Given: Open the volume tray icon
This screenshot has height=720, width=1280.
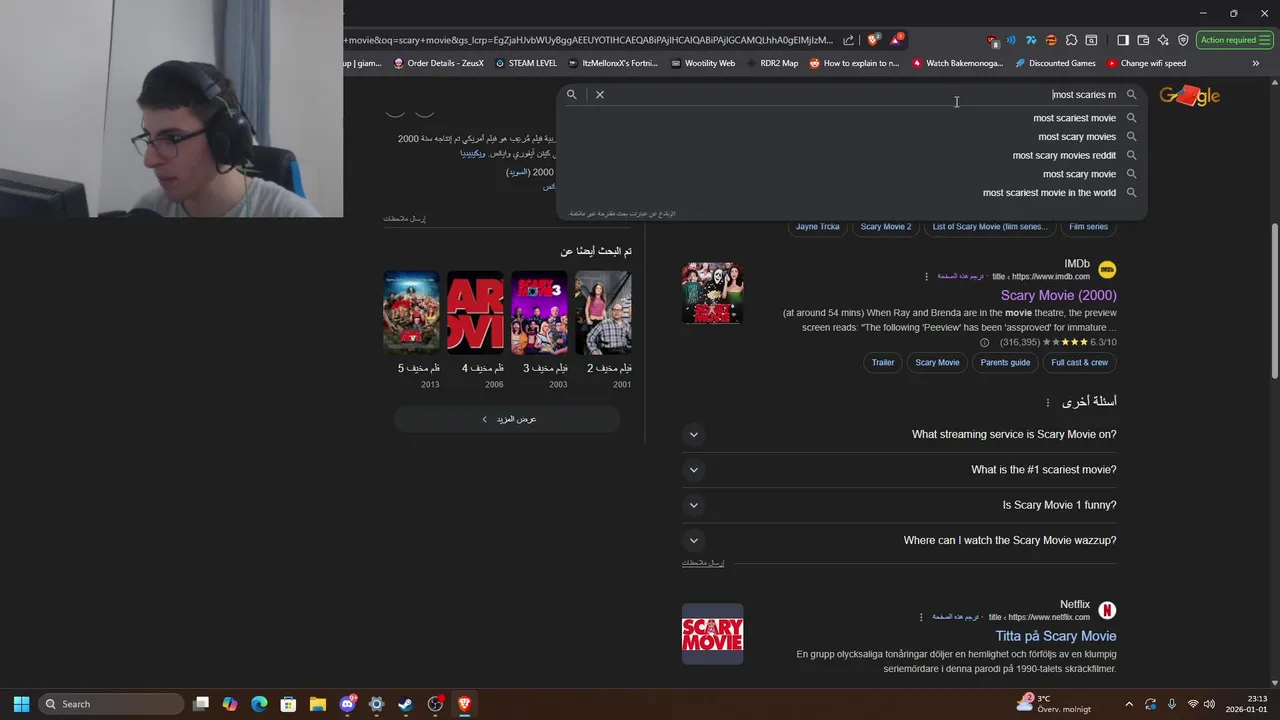Looking at the screenshot, I should tap(1209, 704).
